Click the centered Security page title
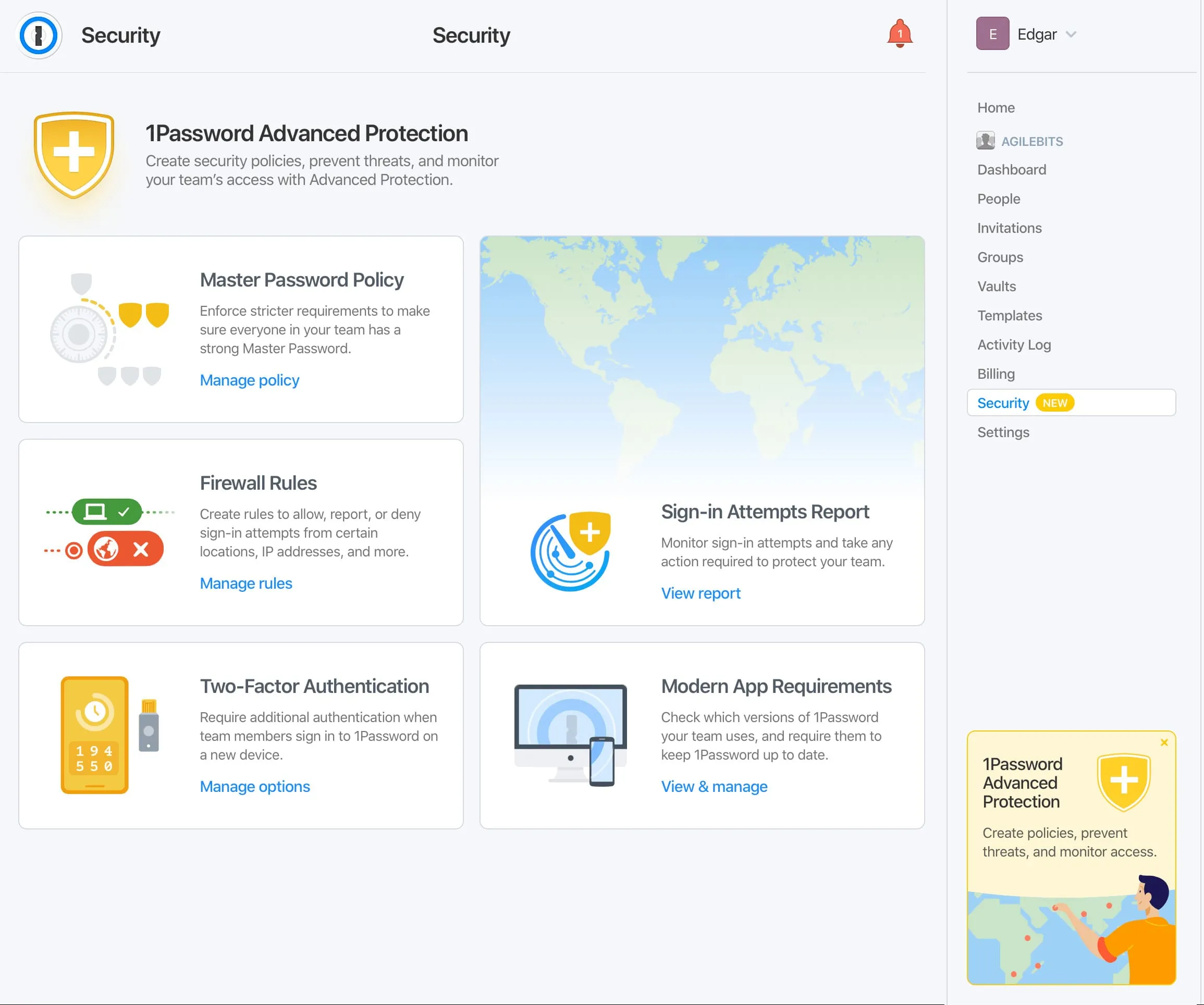The height and width of the screenshot is (1005, 1204). click(471, 35)
